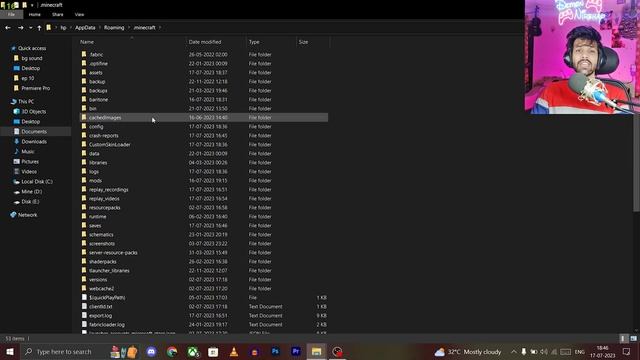This screenshot has width=640, height=360.
Task: Select Network in the sidebar
Action: (x=27, y=215)
